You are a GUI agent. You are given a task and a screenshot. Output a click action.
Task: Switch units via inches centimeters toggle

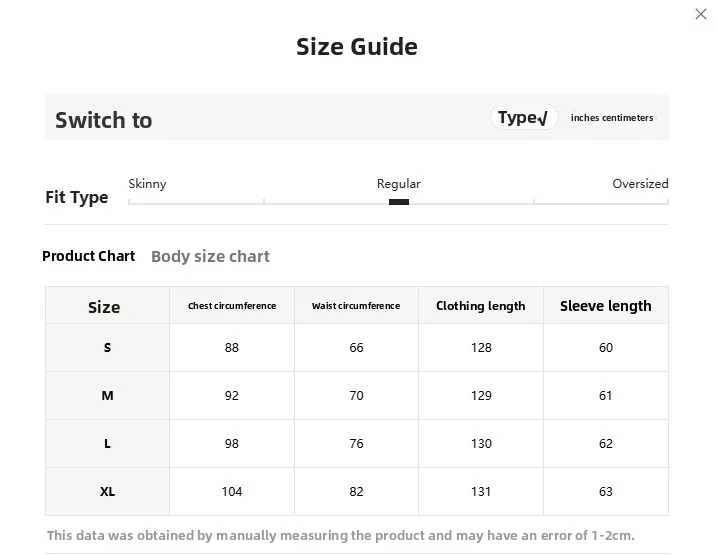[x=612, y=117]
